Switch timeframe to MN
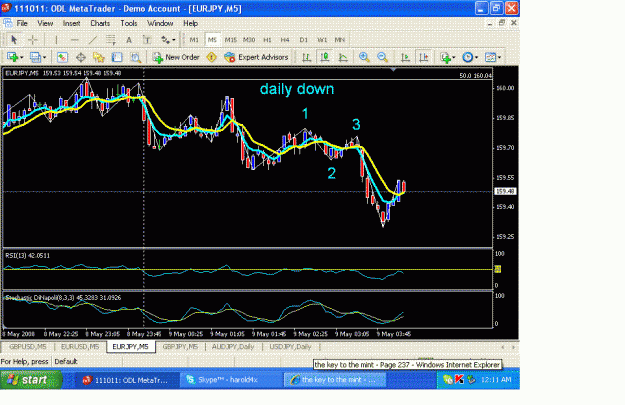The image size is (625, 405). pyautogui.click(x=340, y=40)
